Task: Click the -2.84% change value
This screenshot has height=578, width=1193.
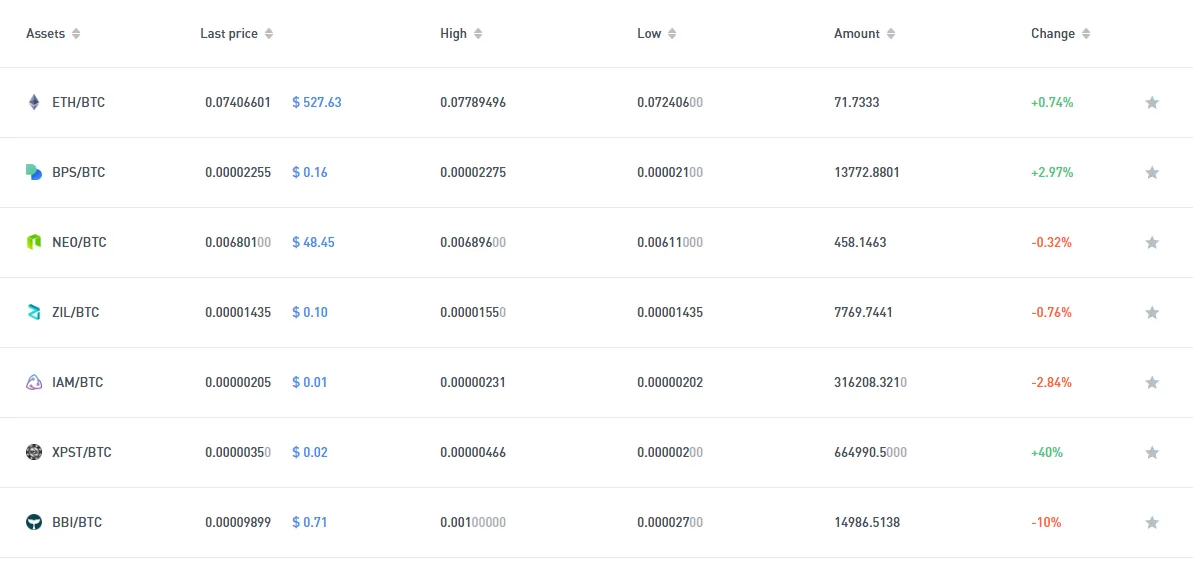Action: 1051,382
